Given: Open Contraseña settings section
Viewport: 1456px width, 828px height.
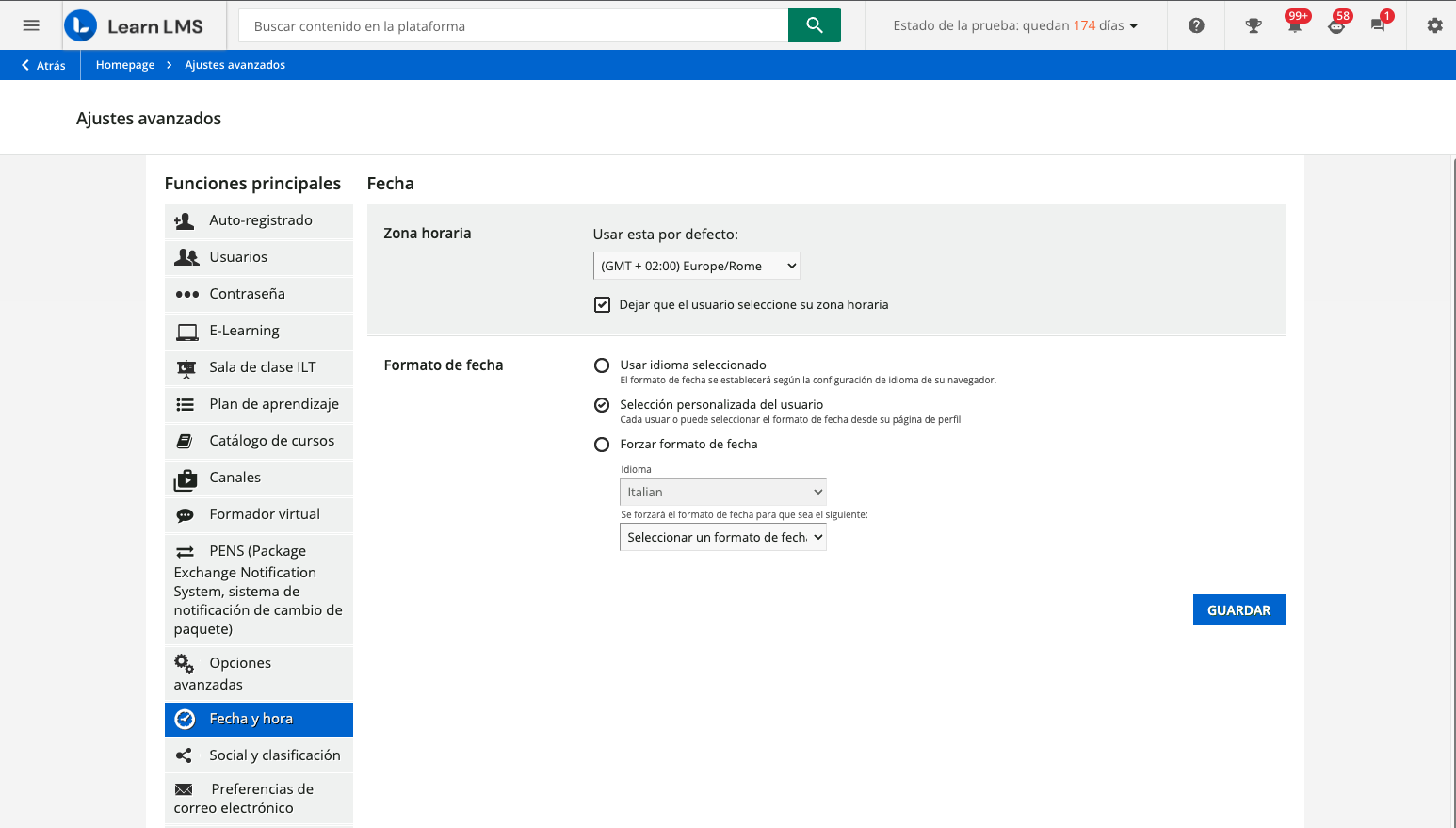Looking at the screenshot, I should pyautogui.click(x=259, y=294).
